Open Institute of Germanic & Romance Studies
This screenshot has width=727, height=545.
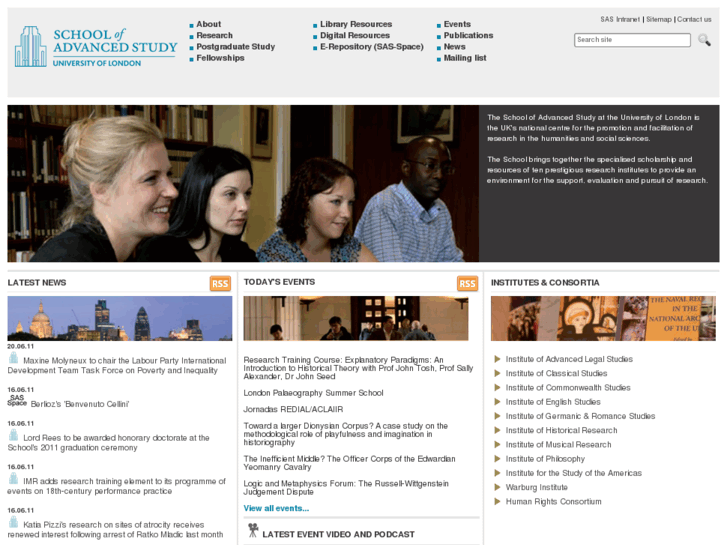coord(580,416)
